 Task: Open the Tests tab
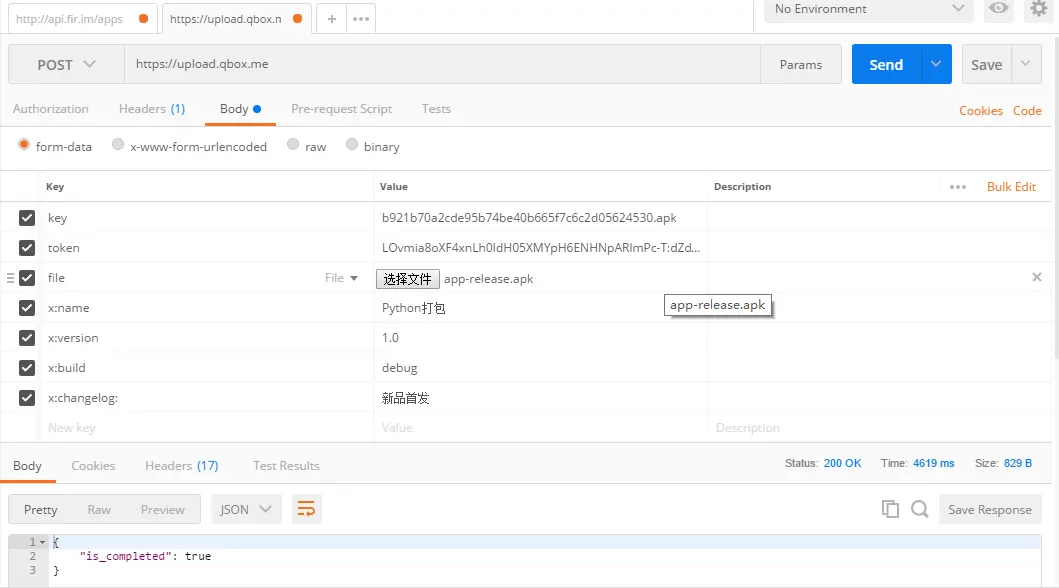[436, 109]
